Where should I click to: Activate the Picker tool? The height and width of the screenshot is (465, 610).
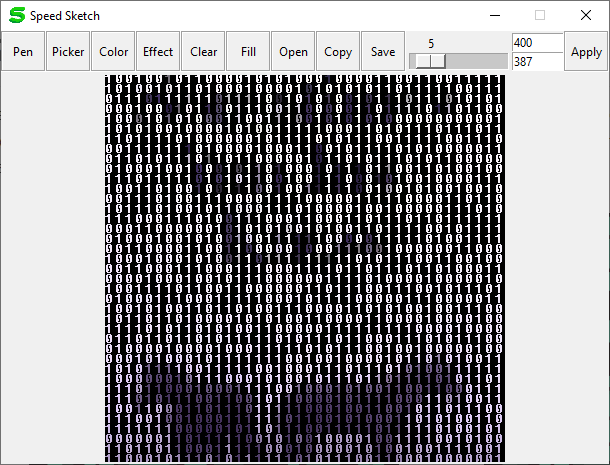pyautogui.click(x=68, y=52)
